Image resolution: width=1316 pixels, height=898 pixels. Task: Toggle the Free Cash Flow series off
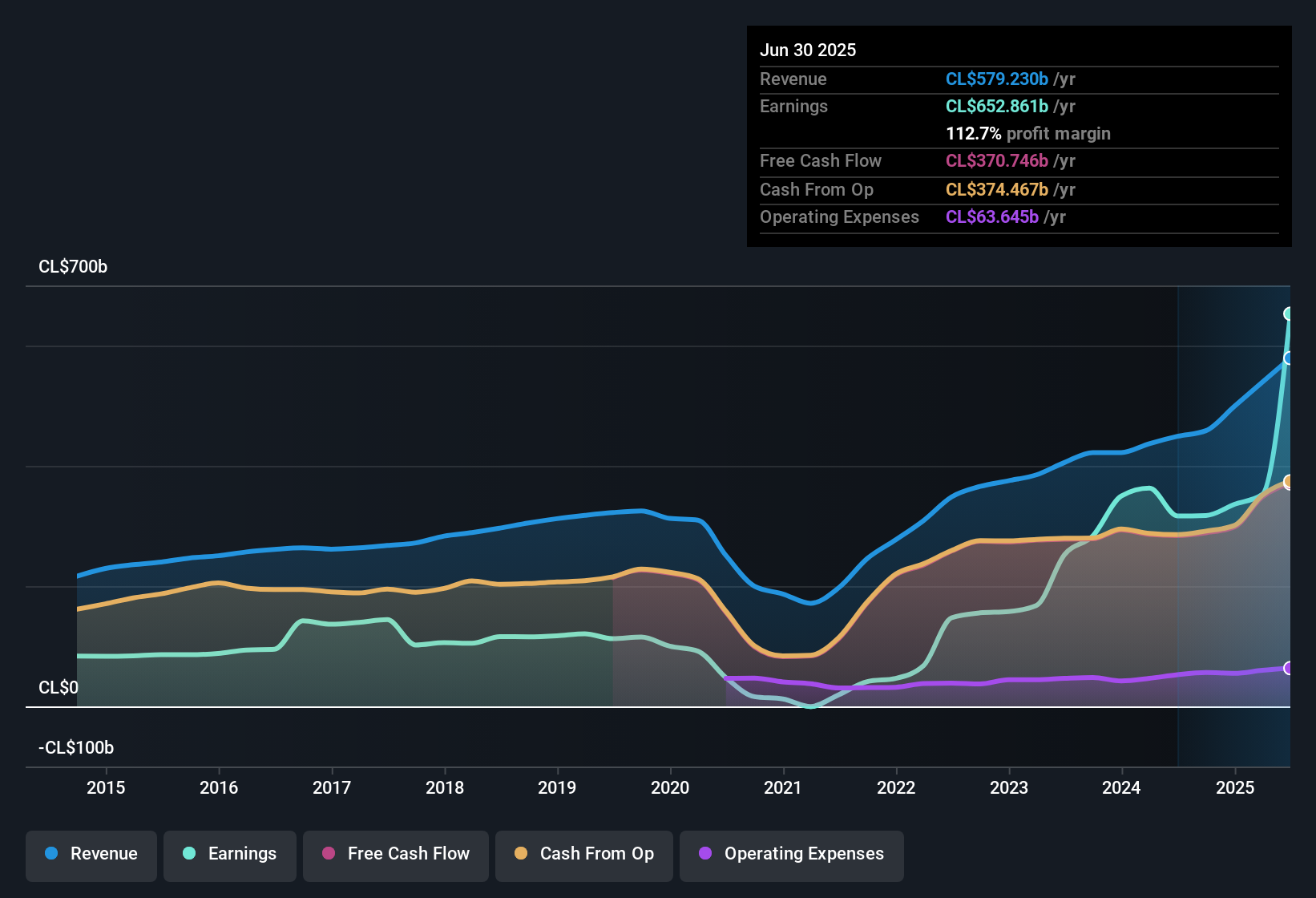pos(395,855)
